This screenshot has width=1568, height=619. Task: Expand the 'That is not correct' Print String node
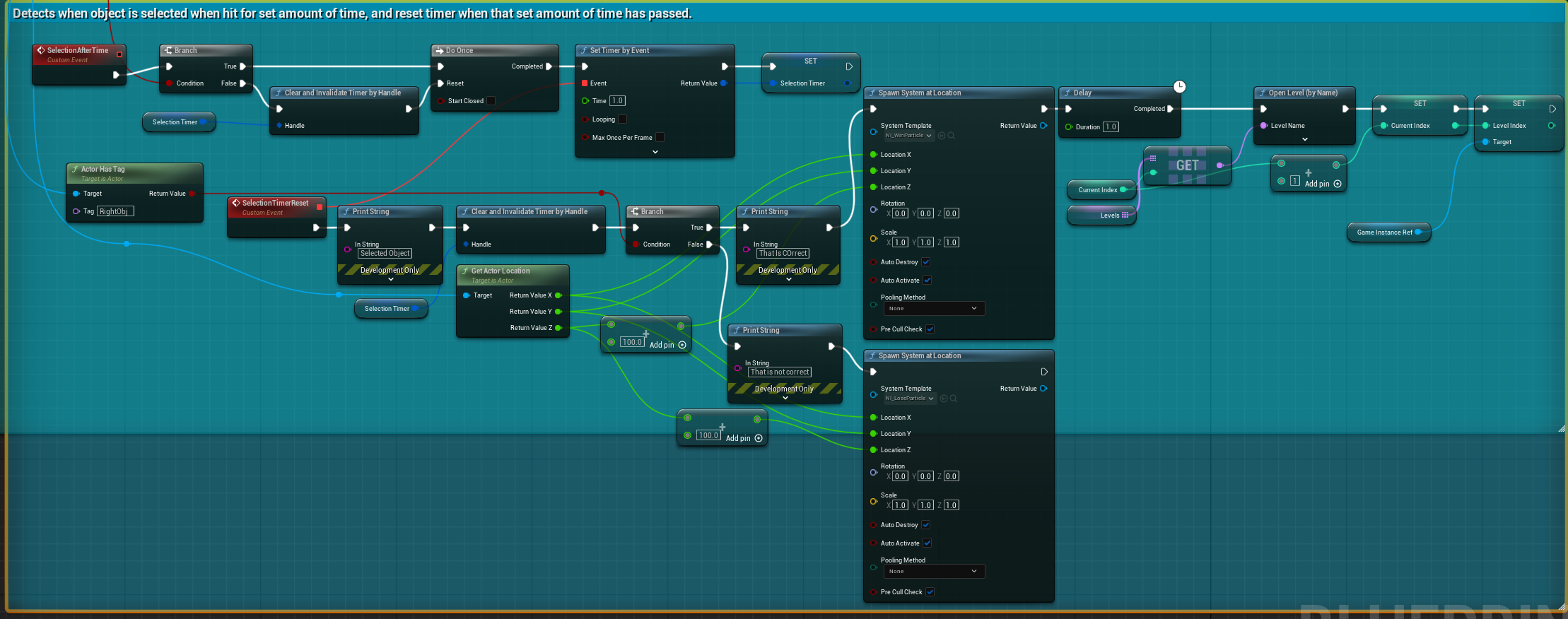pos(785,399)
